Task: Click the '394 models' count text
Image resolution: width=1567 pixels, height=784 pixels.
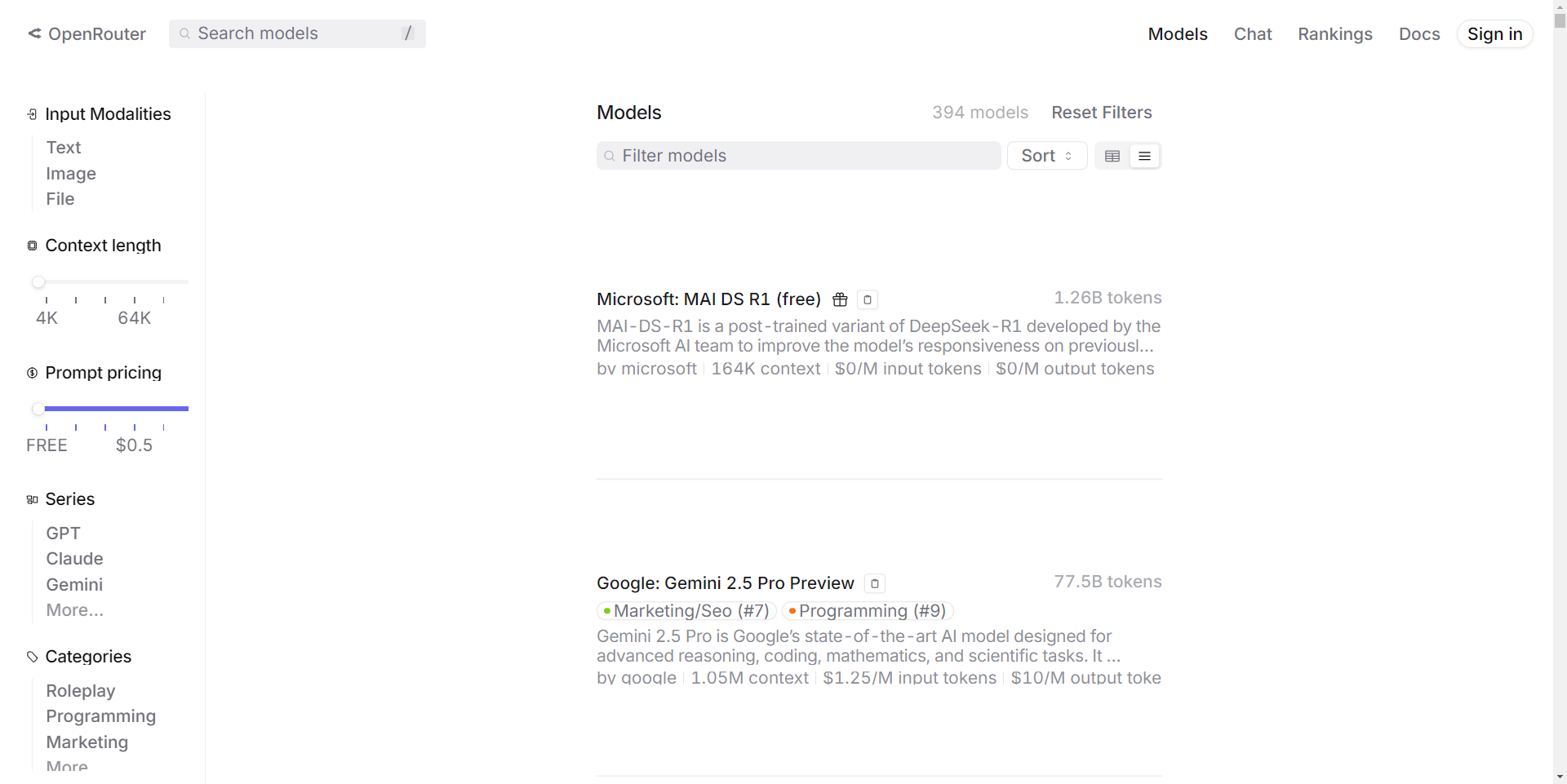Action: (x=980, y=113)
